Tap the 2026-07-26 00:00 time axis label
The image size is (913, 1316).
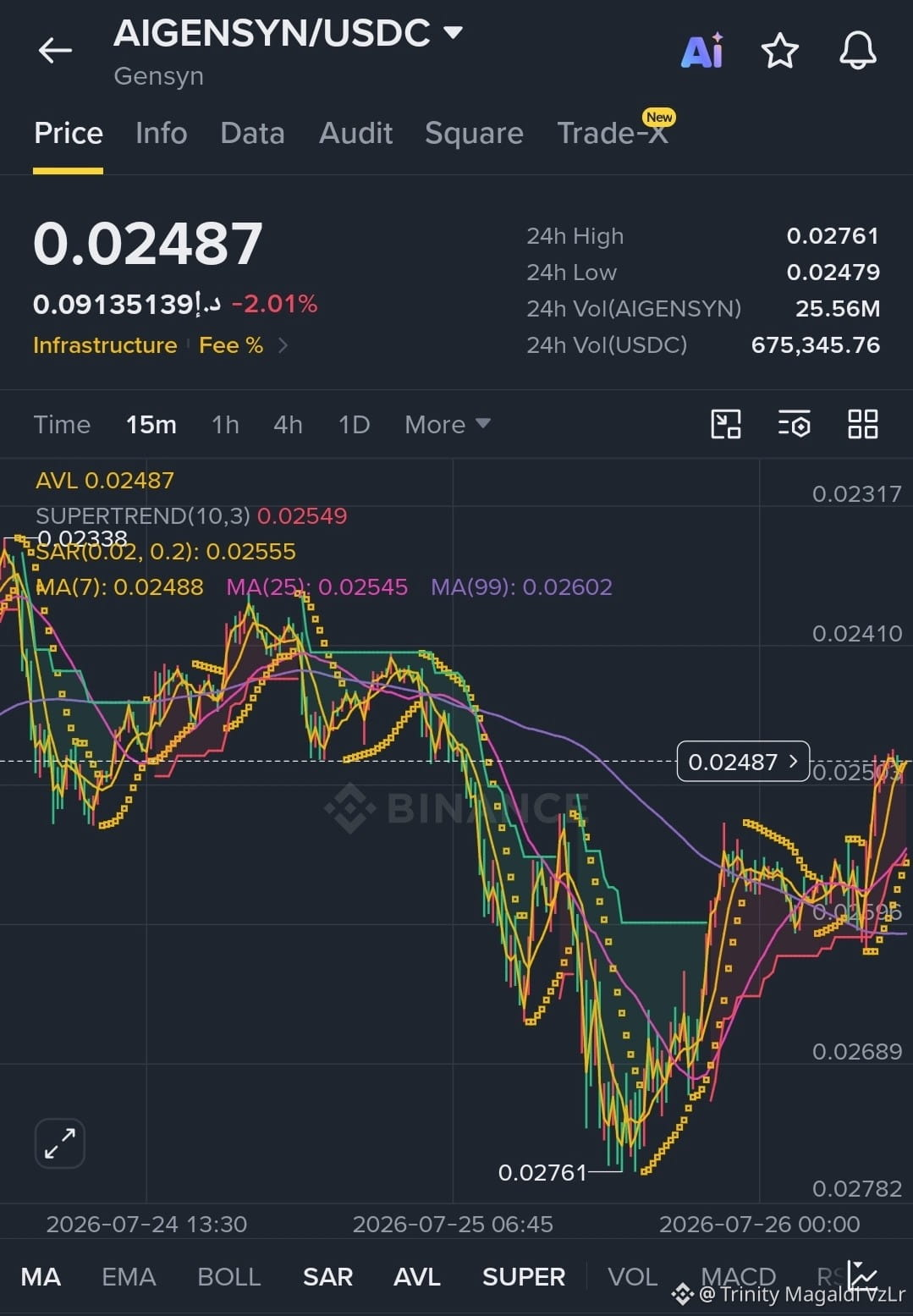(x=760, y=1224)
